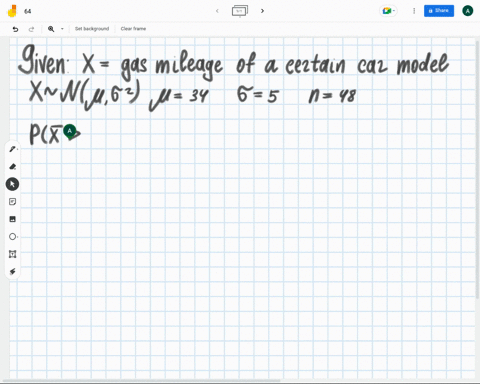Select the Circle shape tool
The width and height of the screenshot is (480, 384).
click(13, 237)
